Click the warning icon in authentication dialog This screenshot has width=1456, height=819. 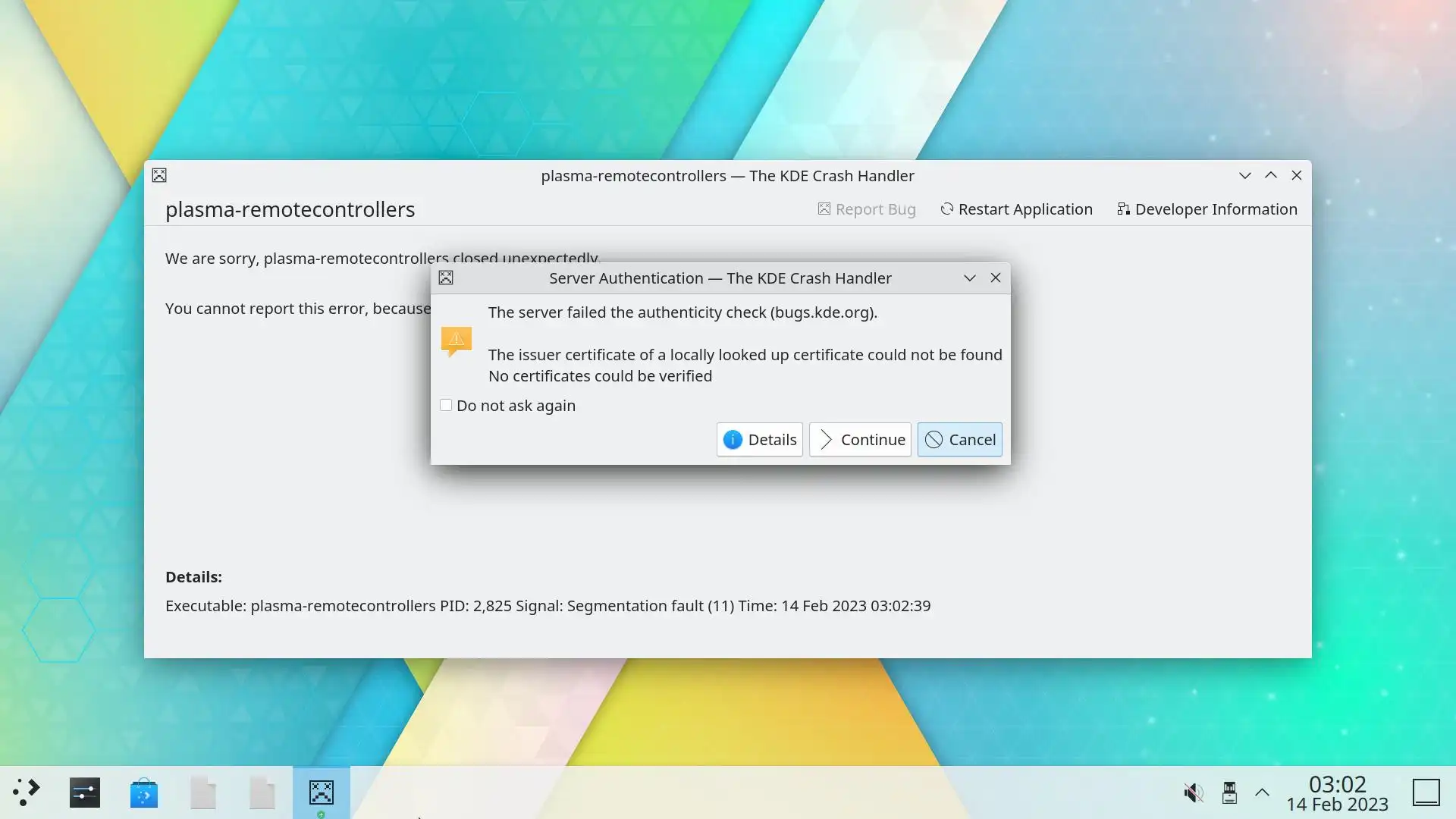click(x=457, y=342)
